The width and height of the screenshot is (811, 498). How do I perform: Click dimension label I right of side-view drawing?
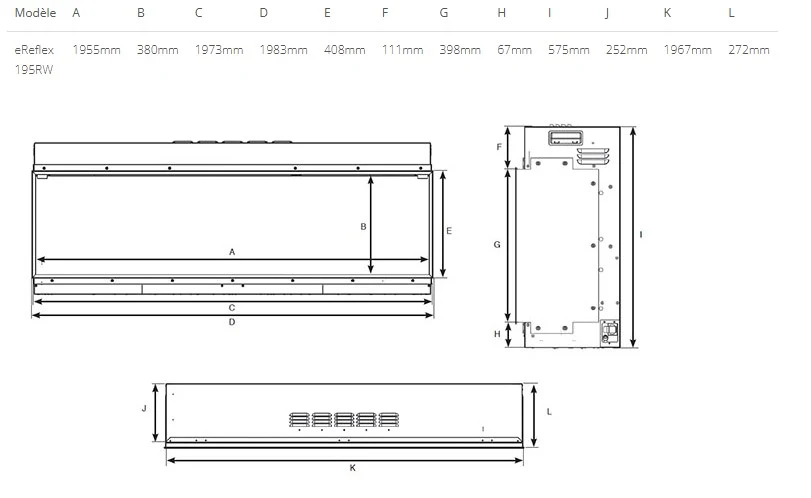(641, 235)
